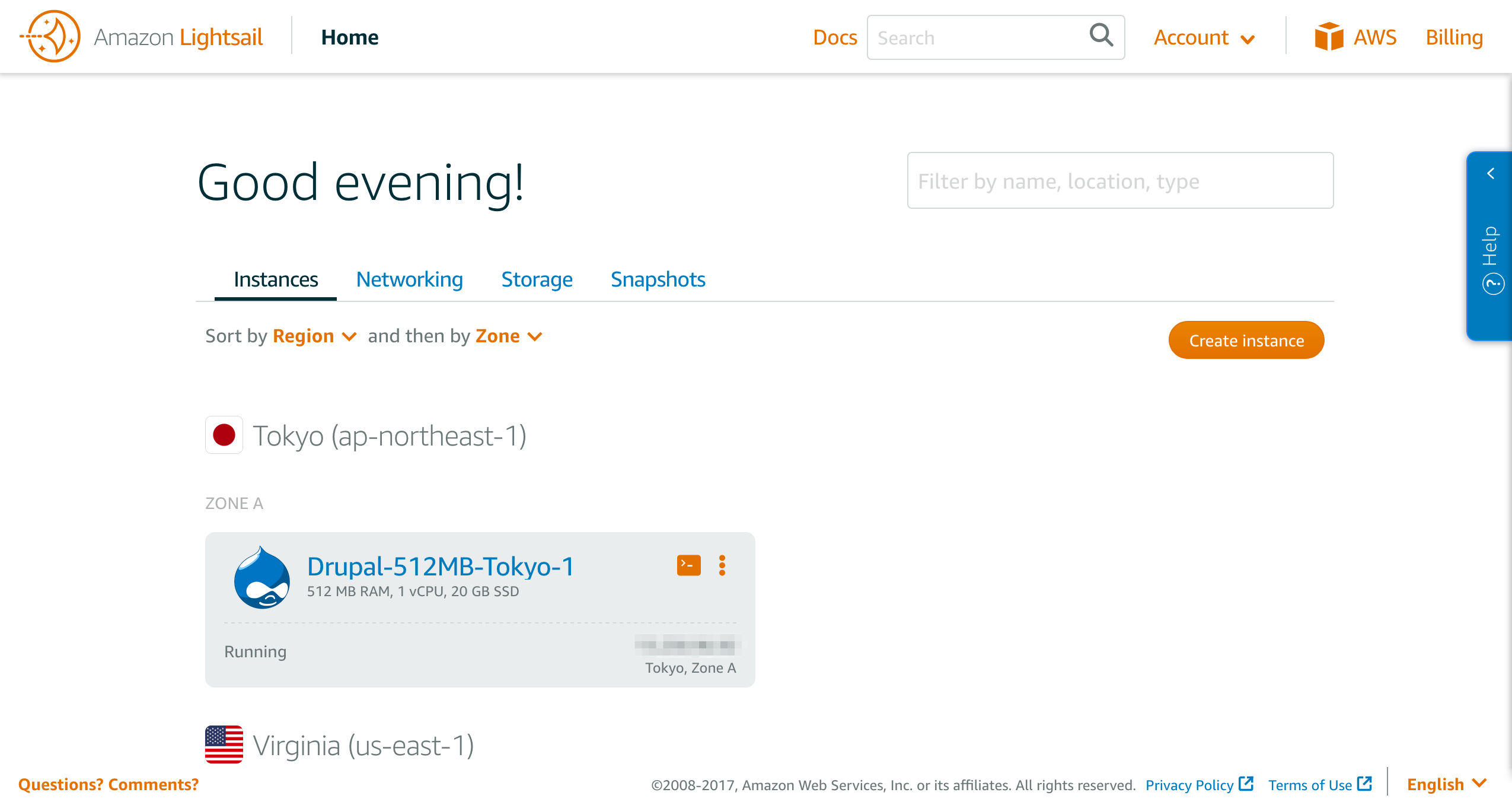The height and width of the screenshot is (805, 1512).
Task: Click the Filter by name field
Action: tap(1119, 181)
